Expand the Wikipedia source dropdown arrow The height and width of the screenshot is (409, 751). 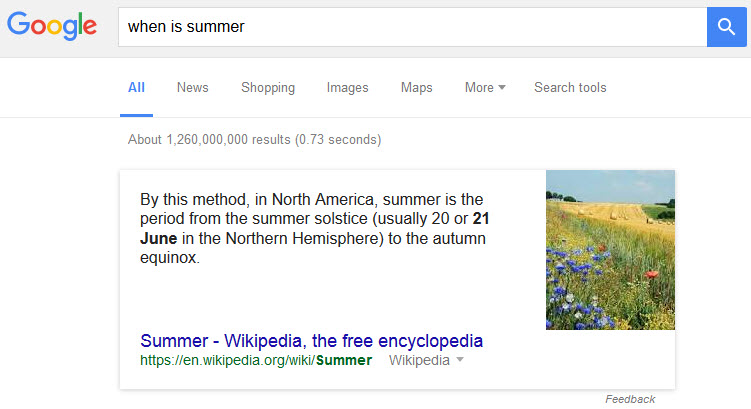click(x=460, y=360)
